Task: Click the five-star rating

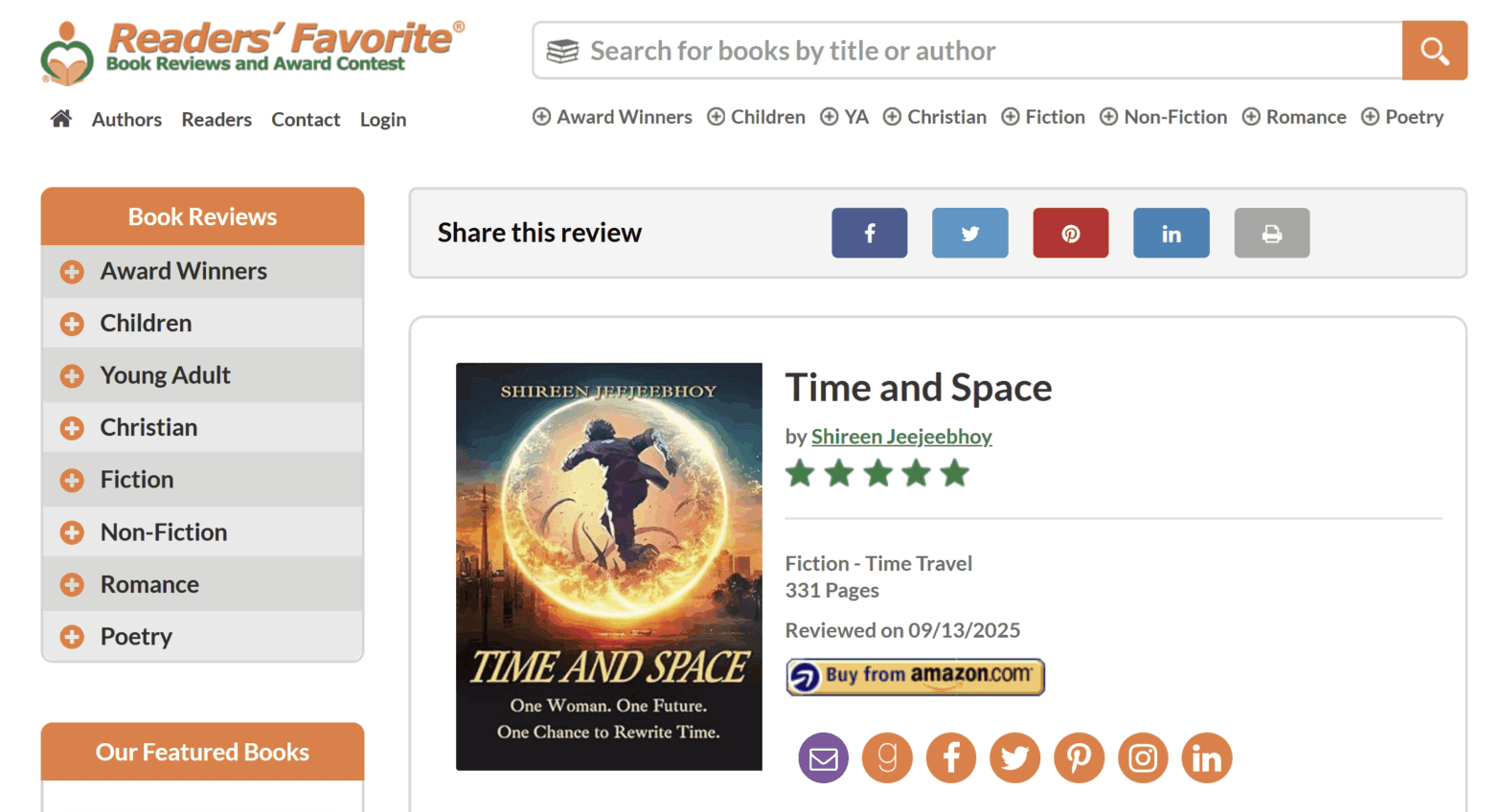Action: [877, 473]
